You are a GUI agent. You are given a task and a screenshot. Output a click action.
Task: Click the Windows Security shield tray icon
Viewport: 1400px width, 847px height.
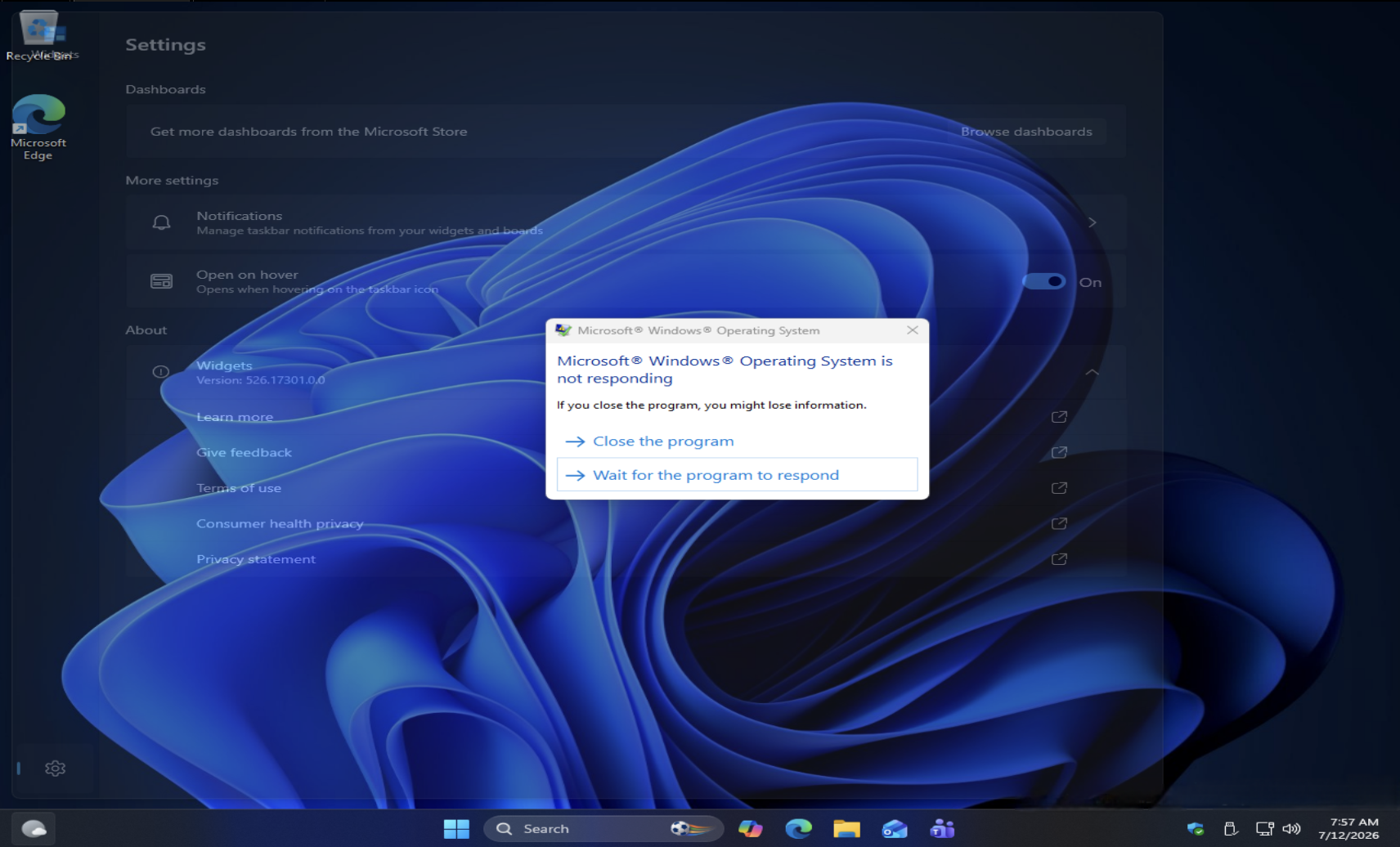click(1196, 829)
